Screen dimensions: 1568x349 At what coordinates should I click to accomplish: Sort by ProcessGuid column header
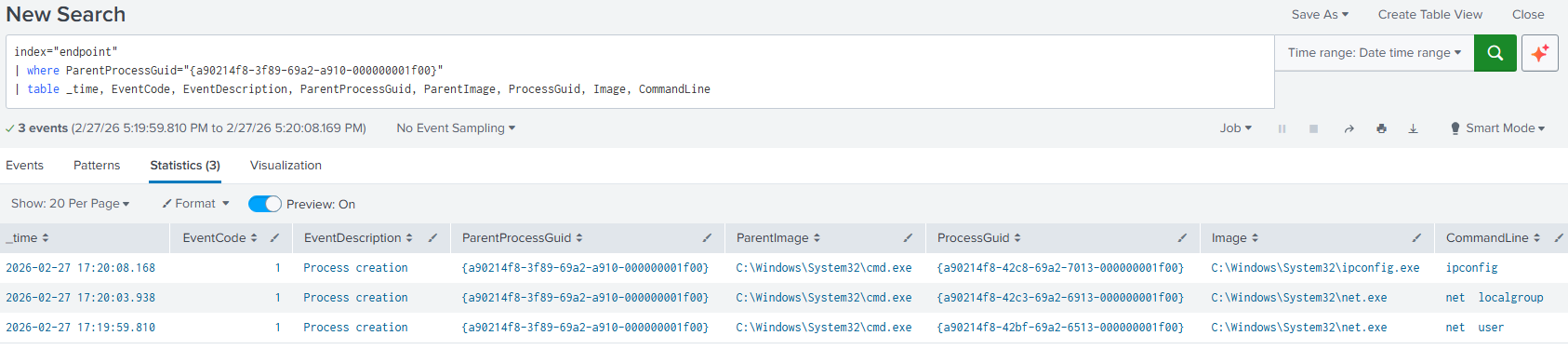(979, 238)
